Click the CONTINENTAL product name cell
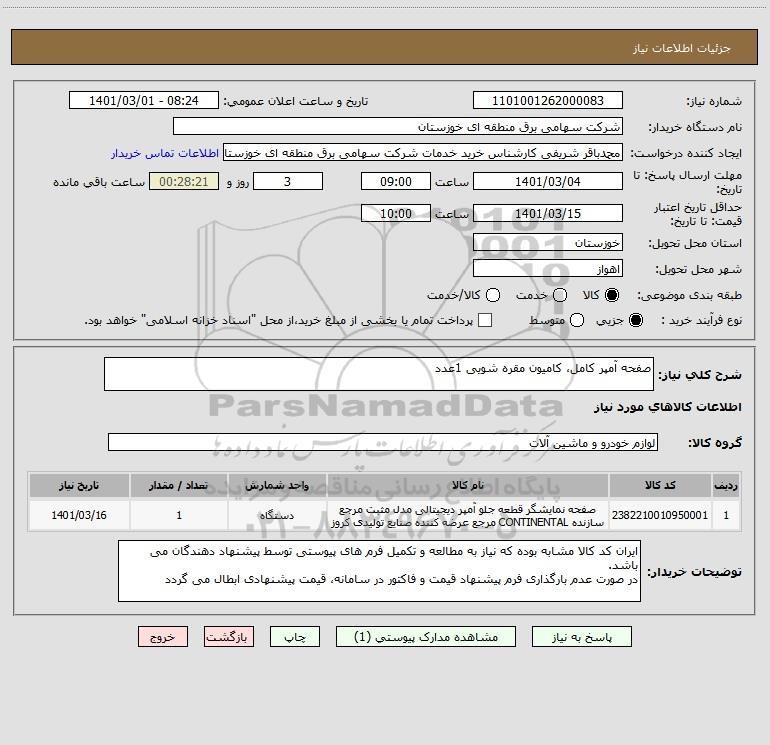Image resolution: width=770 pixels, height=745 pixels. 468,516
